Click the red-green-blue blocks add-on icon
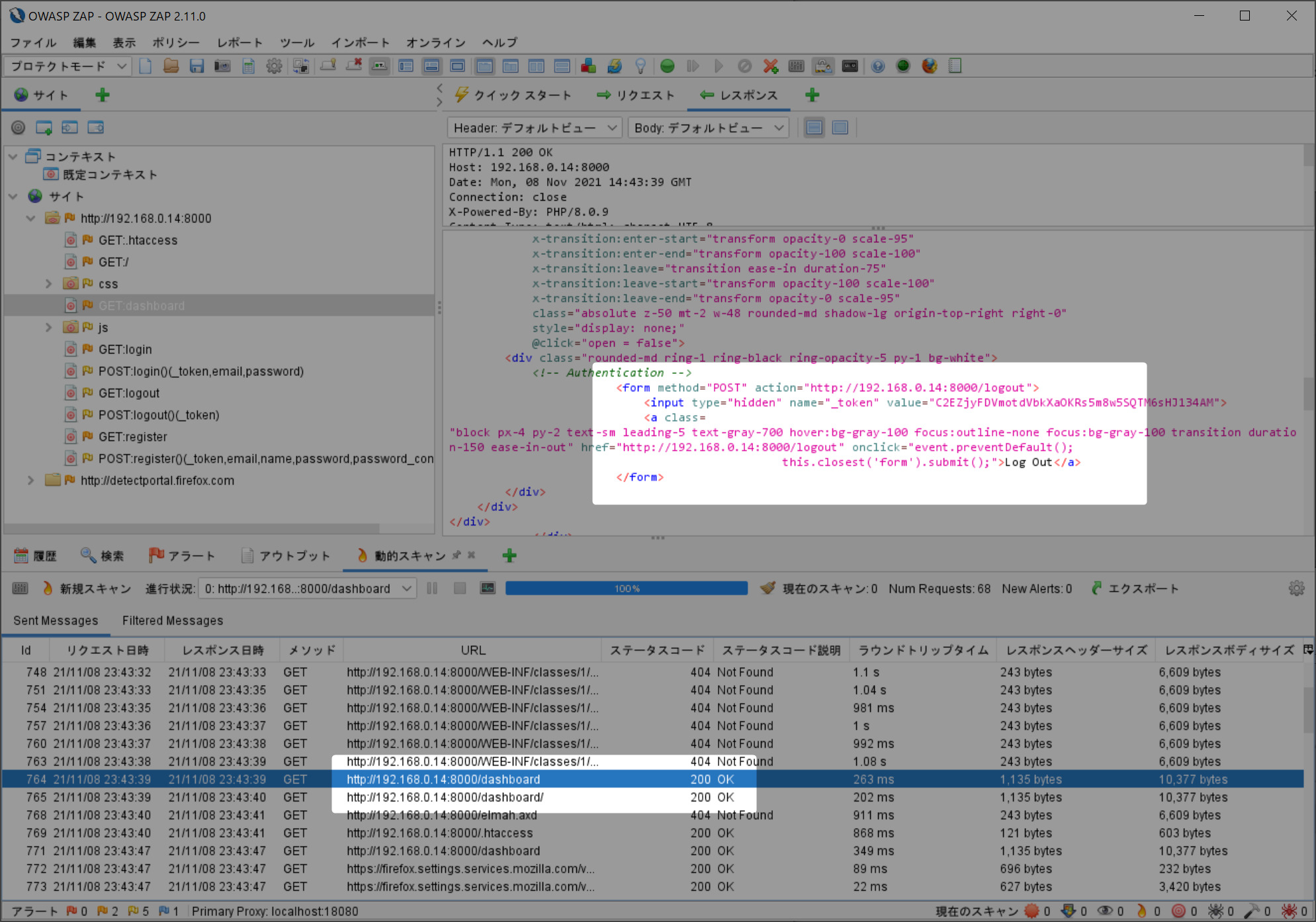Screen dimensions: 1316x922 588,66
